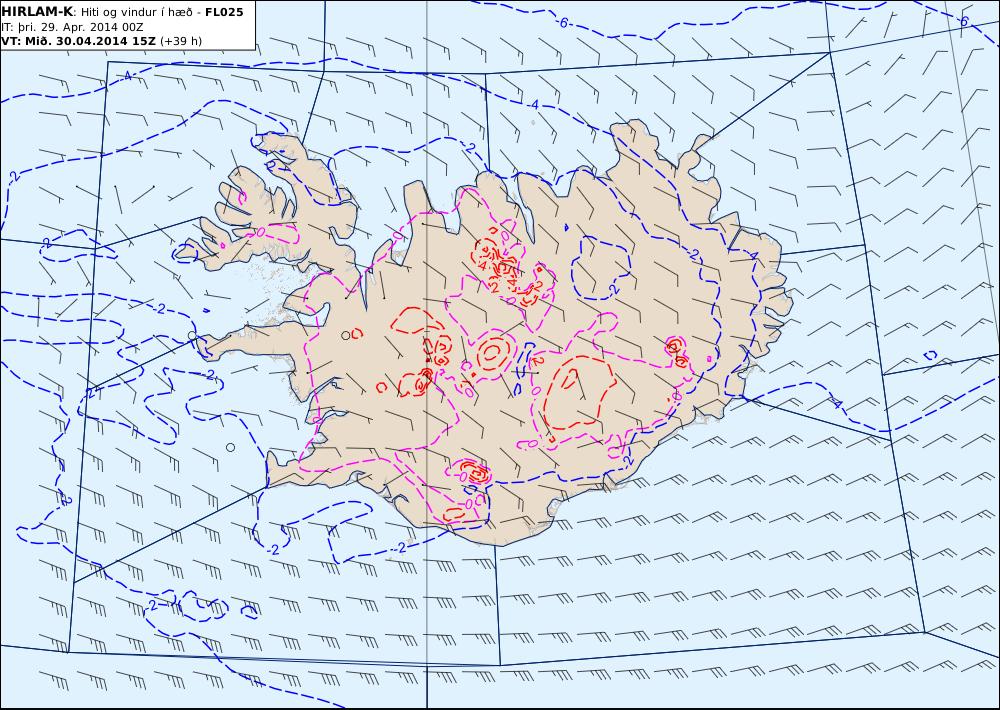Select the "FL025" flight level label
This screenshot has width=1000, height=710.
pos(224,12)
